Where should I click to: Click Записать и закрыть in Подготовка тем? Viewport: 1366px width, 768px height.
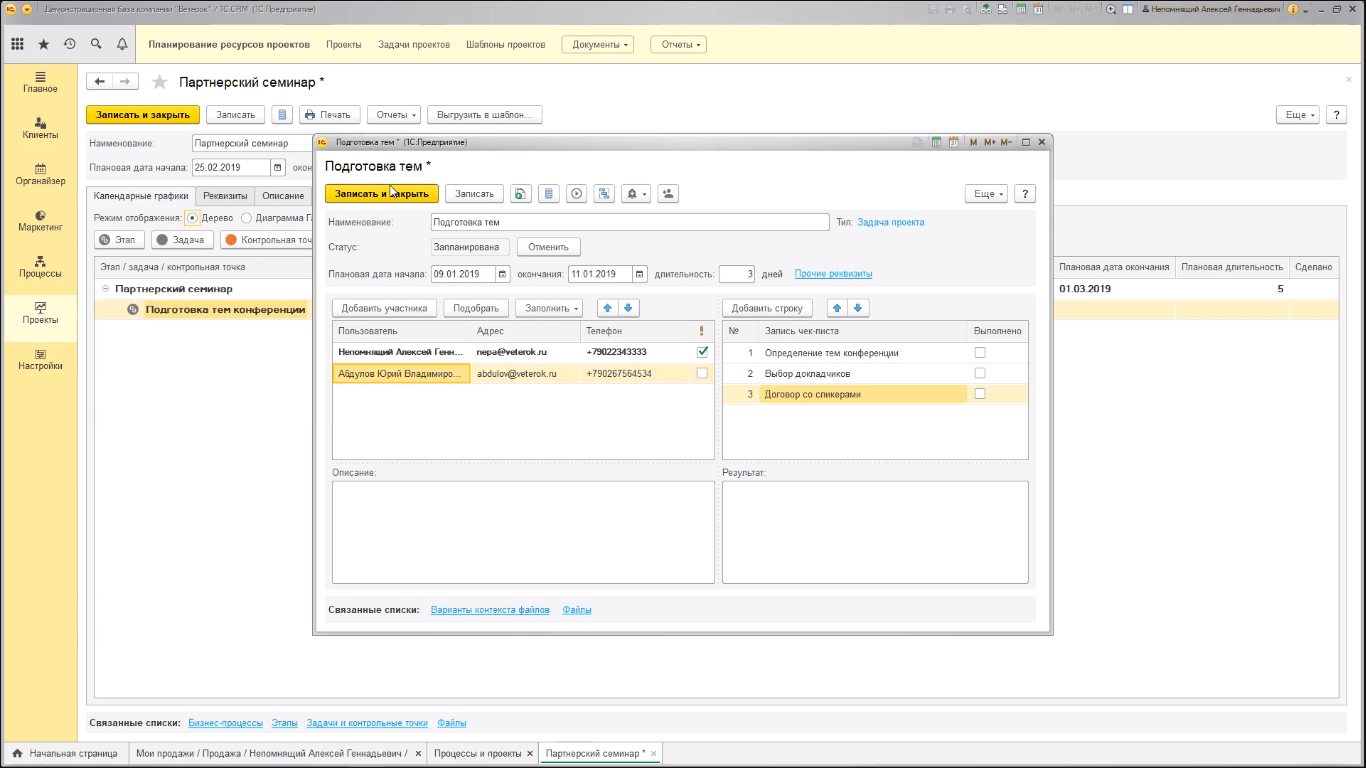point(382,194)
